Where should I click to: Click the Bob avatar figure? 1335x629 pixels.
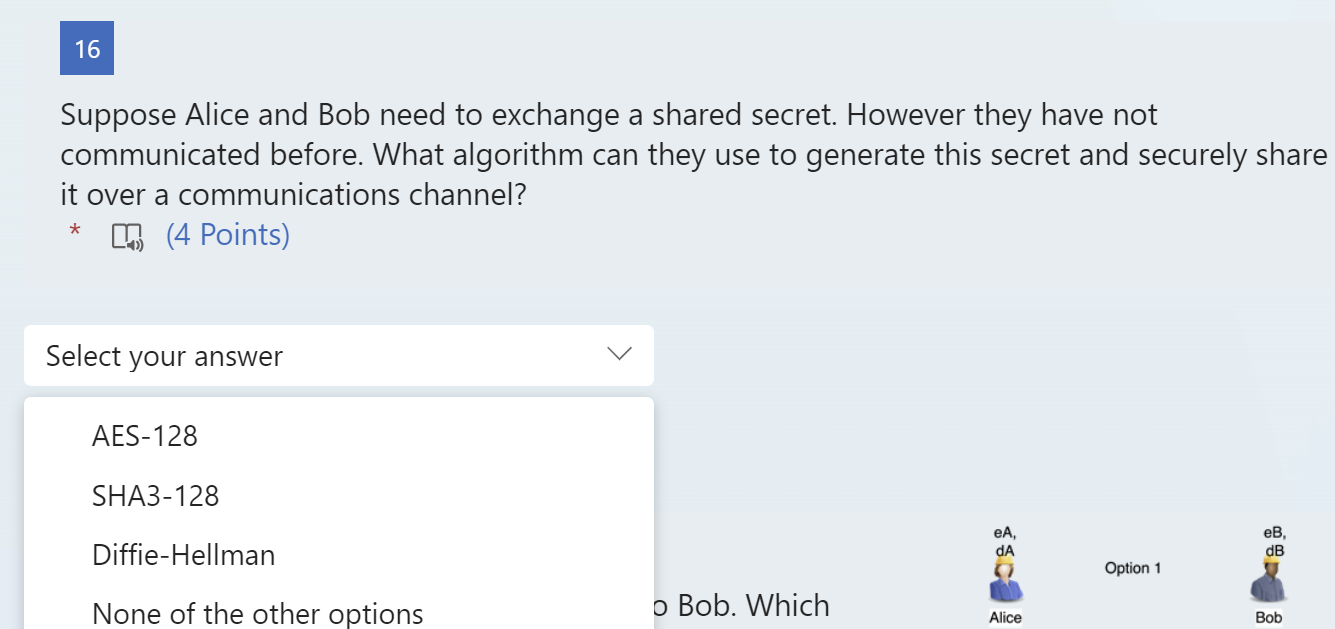click(x=1270, y=580)
